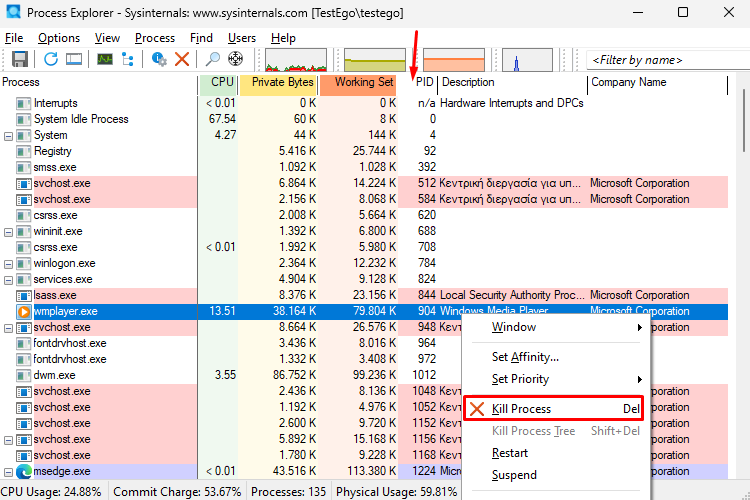Collapse the msedge.exe tree node
Viewport: 750px width, 500px height.
coord(8,472)
